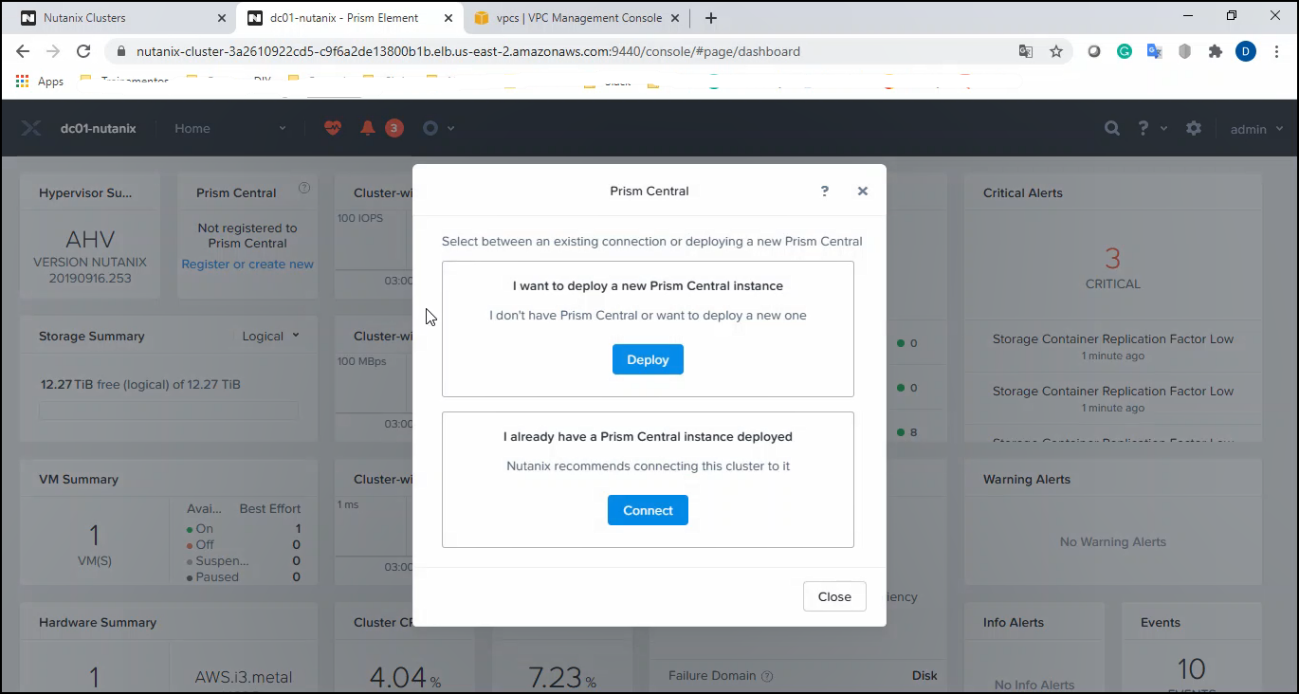Click Connect to existing Prism Central instance
The image size is (1299, 694).
(647, 510)
